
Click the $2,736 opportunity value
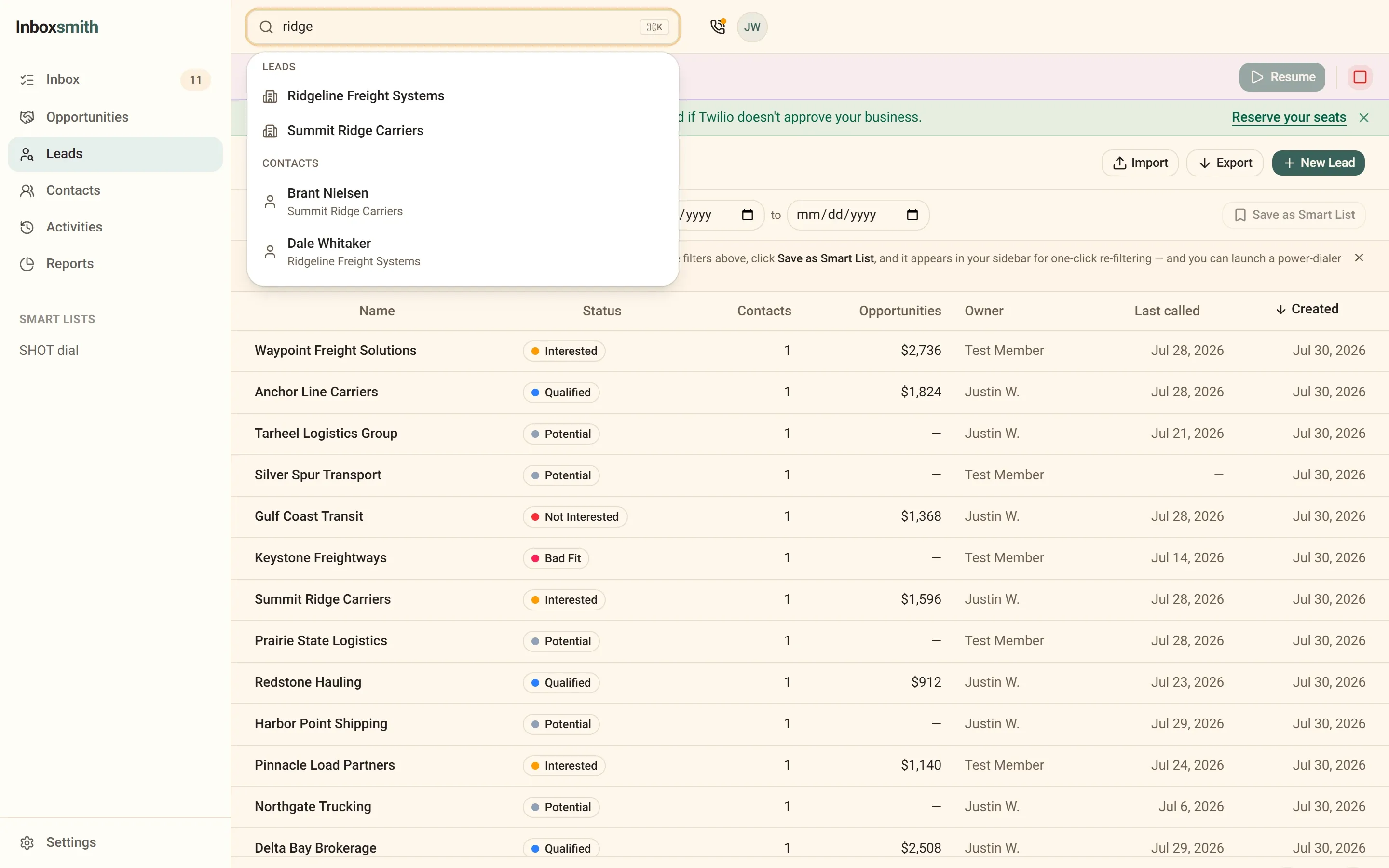(x=921, y=351)
